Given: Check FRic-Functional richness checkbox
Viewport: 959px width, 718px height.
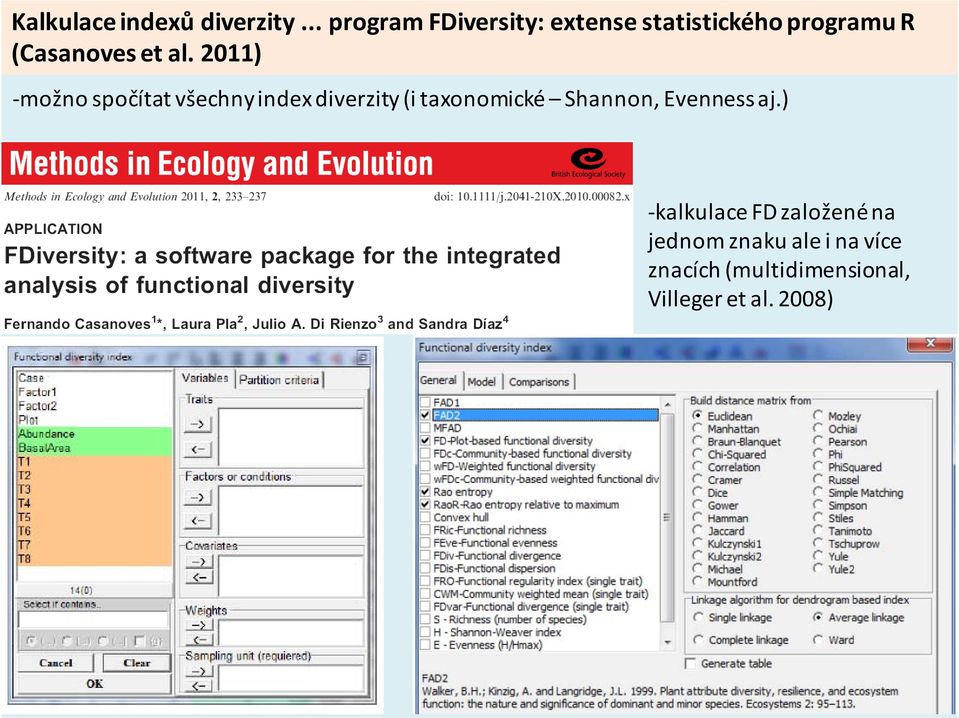Looking at the screenshot, I should click(x=425, y=530).
